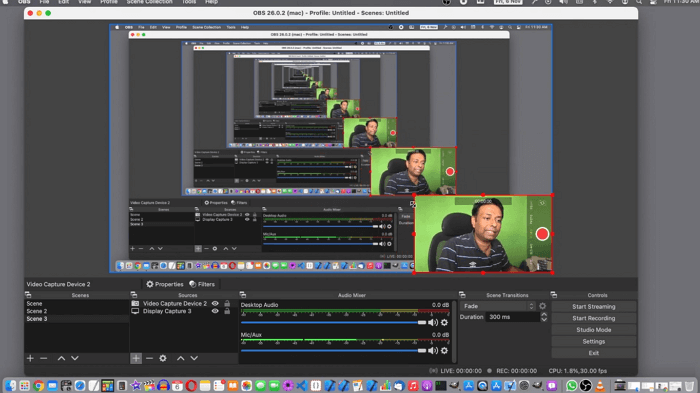Move the selected source up in Sources
The width and height of the screenshot is (700, 393).
pos(180,358)
